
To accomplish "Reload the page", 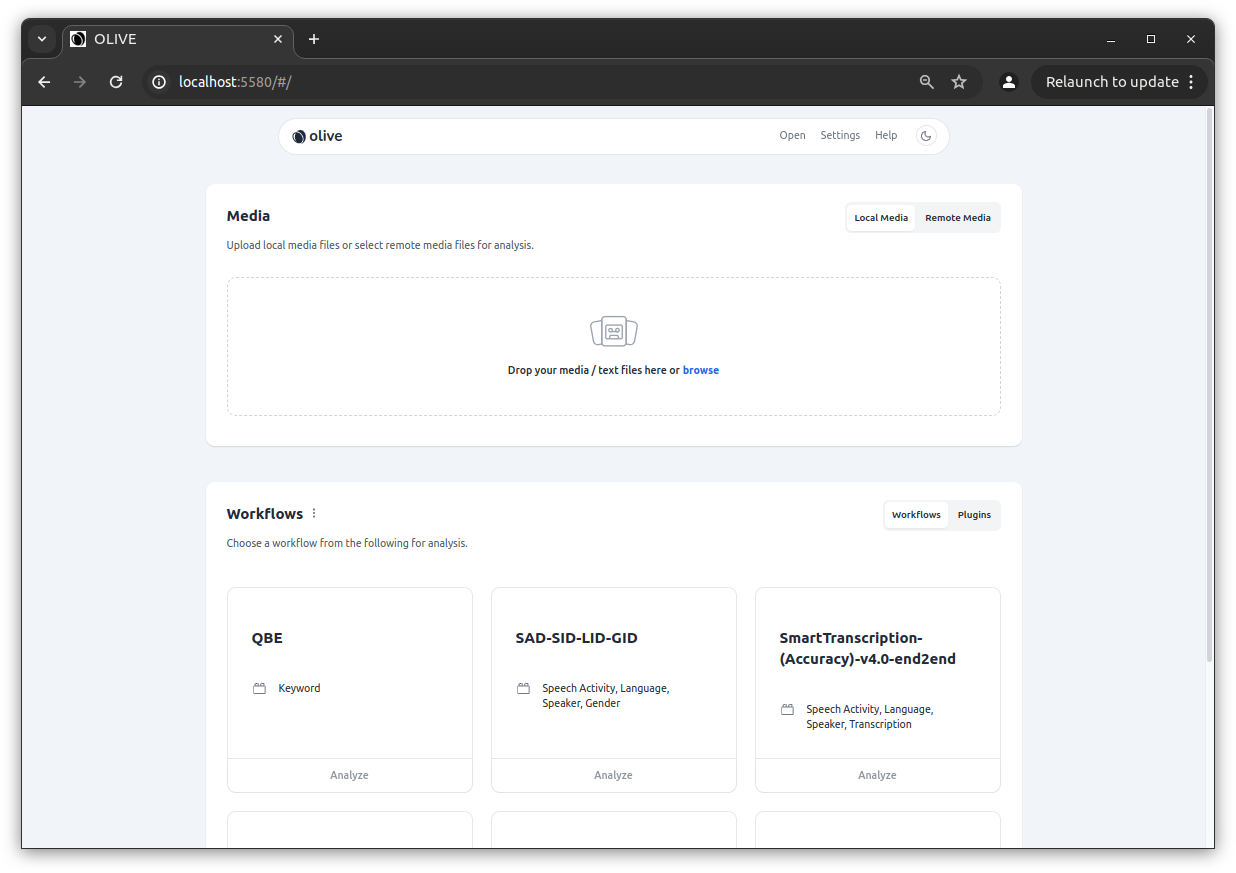I will tap(115, 82).
